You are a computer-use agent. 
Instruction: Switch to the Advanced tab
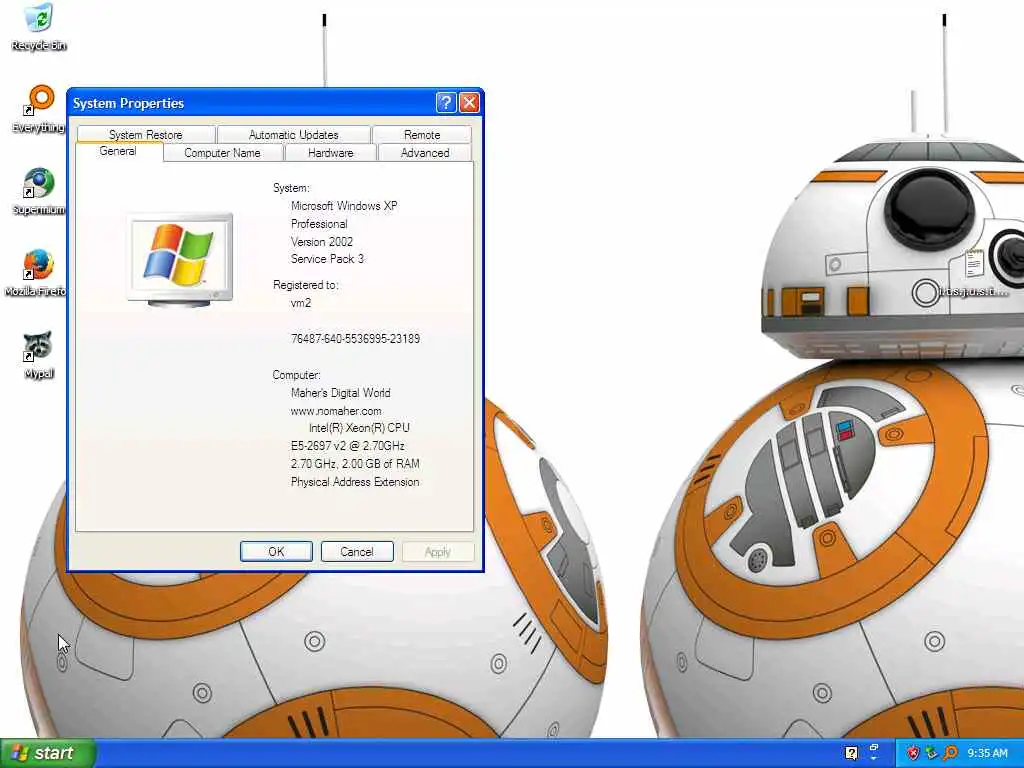pyautogui.click(x=424, y=153)
